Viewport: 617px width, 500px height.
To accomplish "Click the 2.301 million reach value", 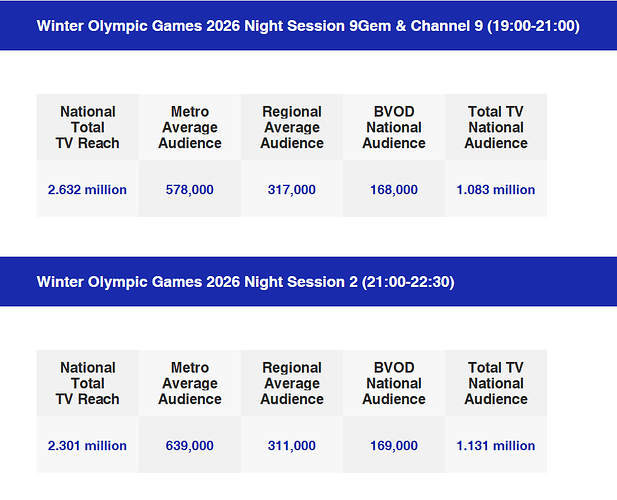I will pyautogui.click(x=87, y=445).
